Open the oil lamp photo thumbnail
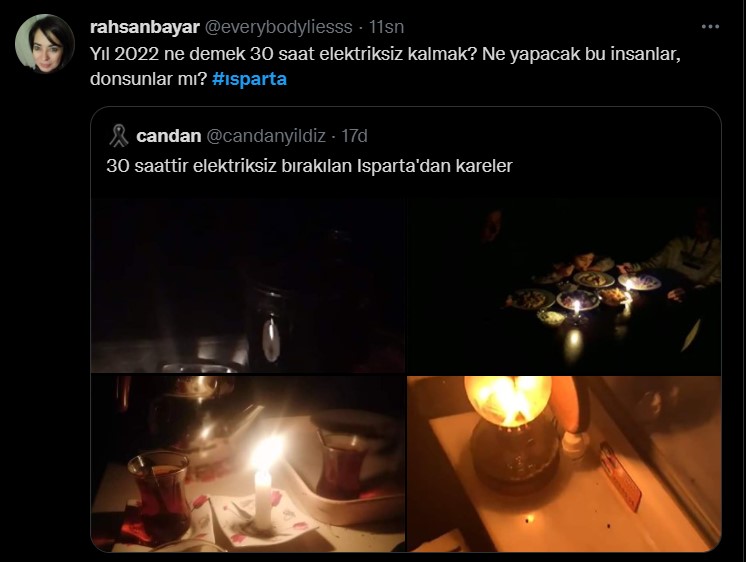Image resolution: width=746 pixels, height=562 pixels. coord(564,463)
